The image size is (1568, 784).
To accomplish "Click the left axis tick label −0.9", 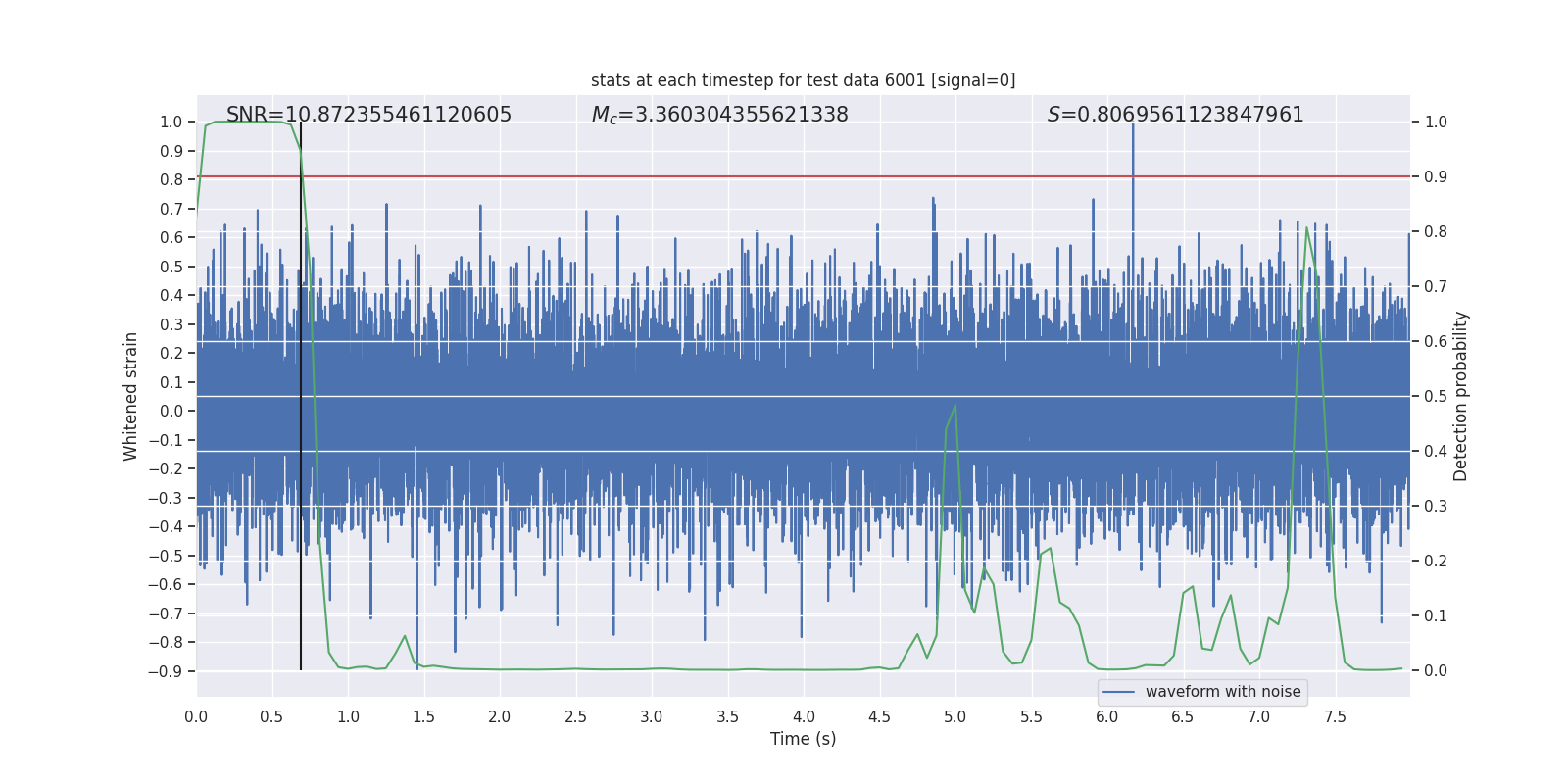I will coord(166,671).
